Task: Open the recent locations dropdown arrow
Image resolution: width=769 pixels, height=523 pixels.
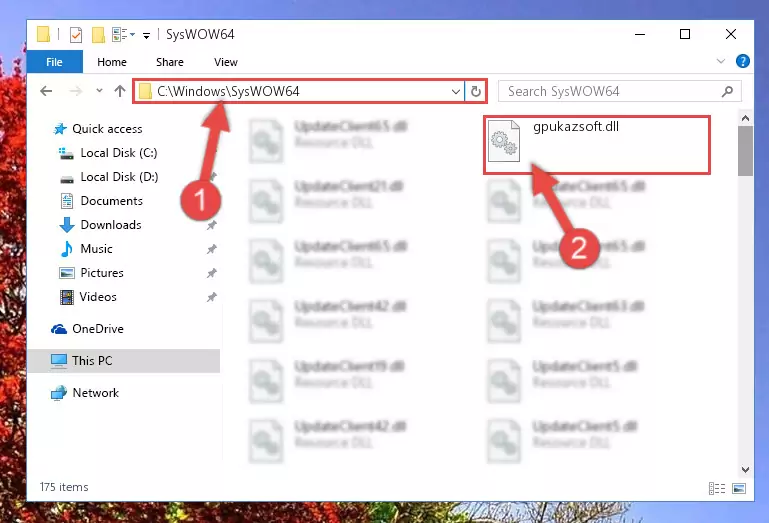Action: pyautogui.click(x=99, y=91)
